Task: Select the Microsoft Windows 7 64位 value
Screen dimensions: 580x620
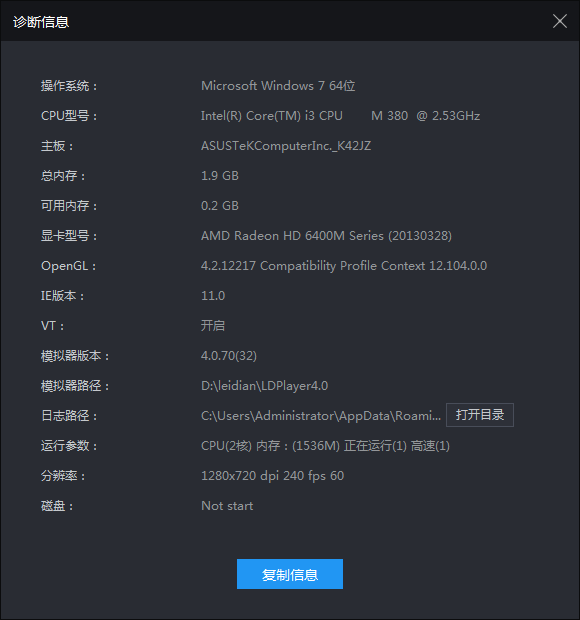Action: (x=278, y=86)
